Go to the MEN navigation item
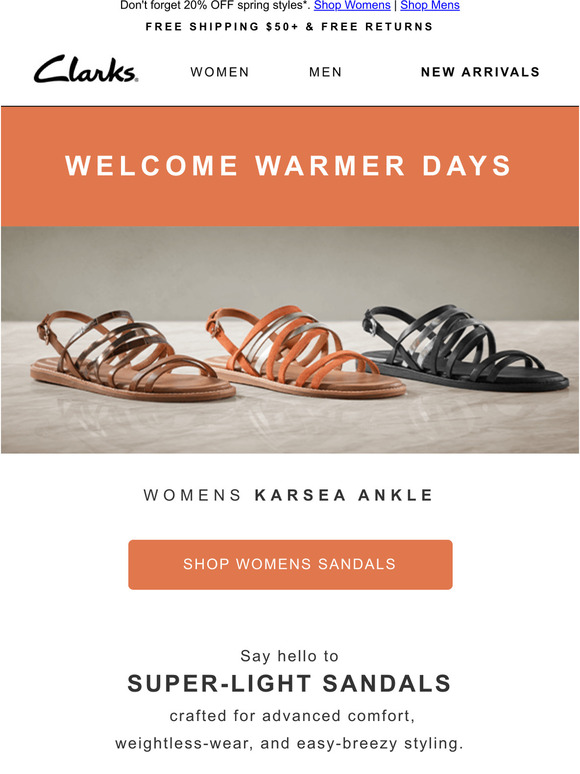This screenshot has height=774, width=580. click(x=325, y=72)
